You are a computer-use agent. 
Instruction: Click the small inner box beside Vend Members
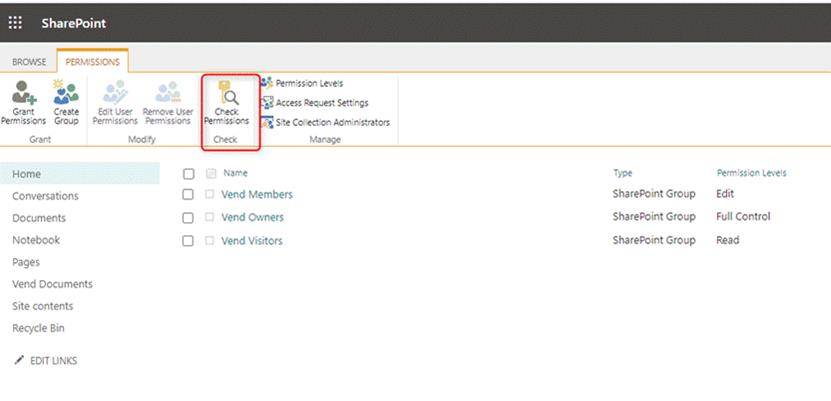click(x=210, y=194)
